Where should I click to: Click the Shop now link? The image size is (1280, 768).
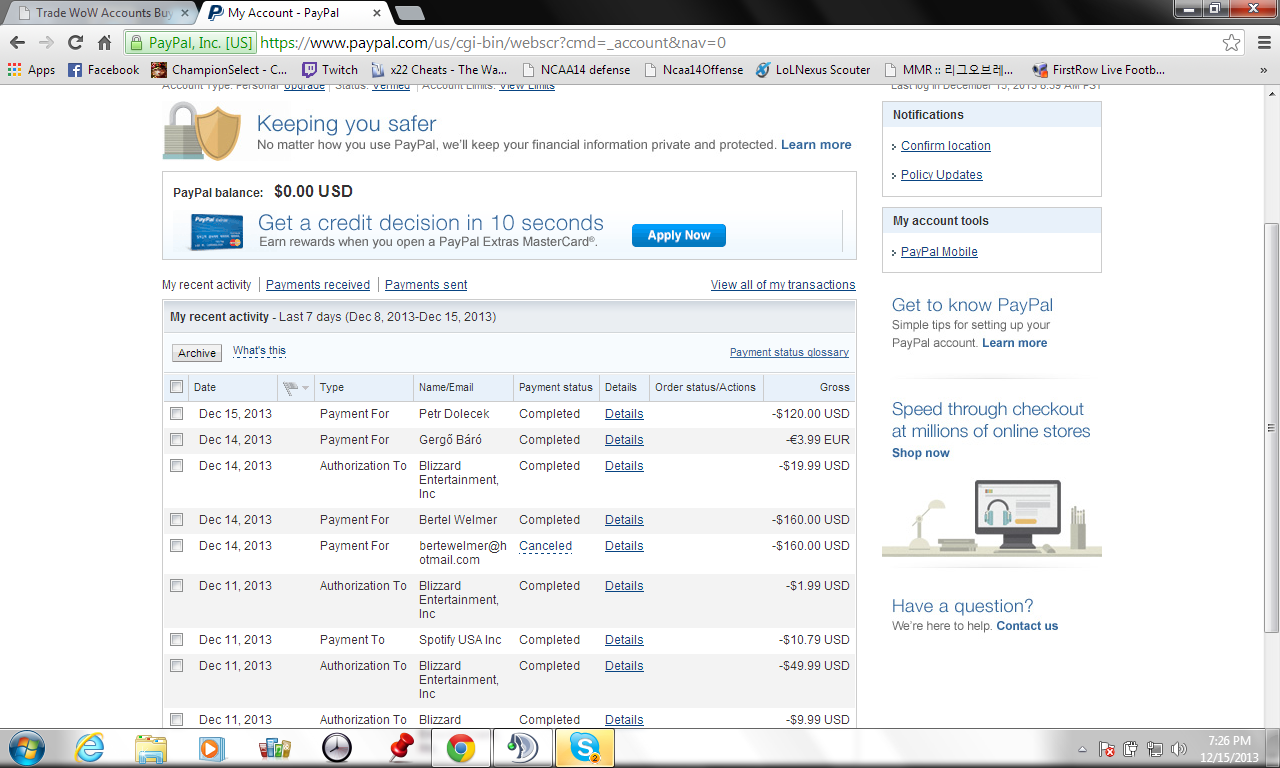click(921, 453)
